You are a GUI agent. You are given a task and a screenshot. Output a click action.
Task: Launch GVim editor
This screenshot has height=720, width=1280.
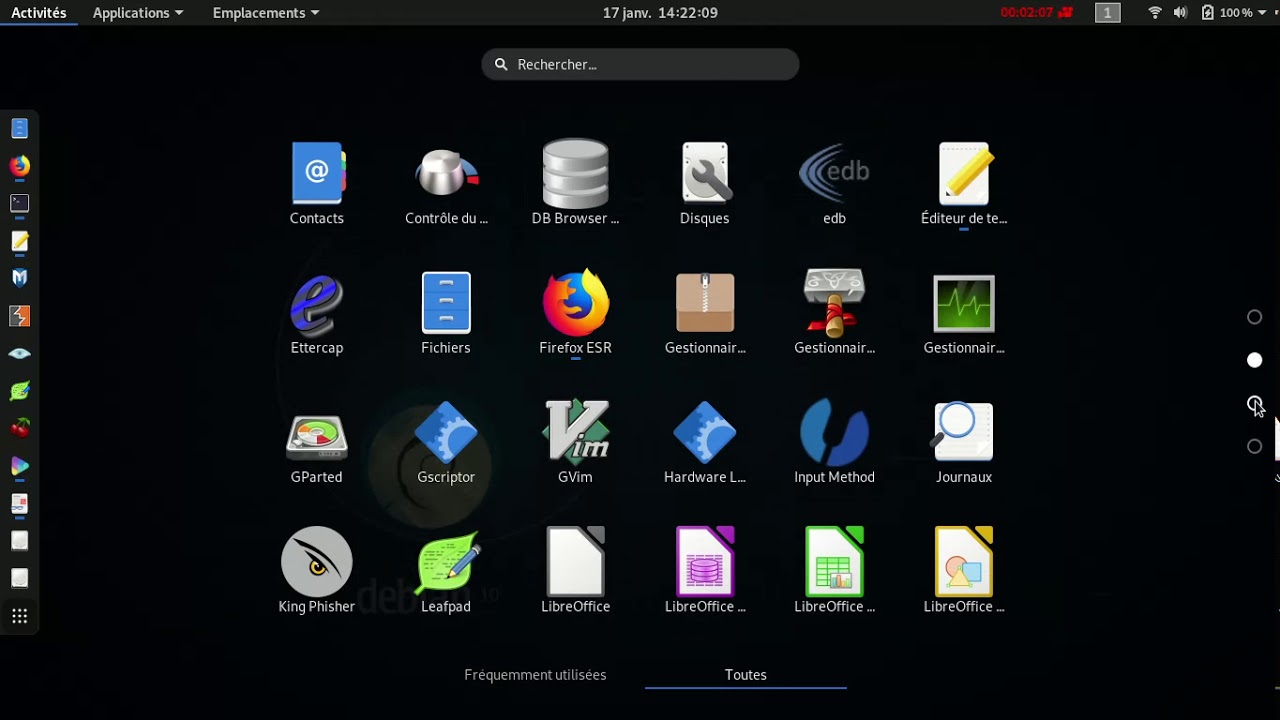click(x=575, y=444)
